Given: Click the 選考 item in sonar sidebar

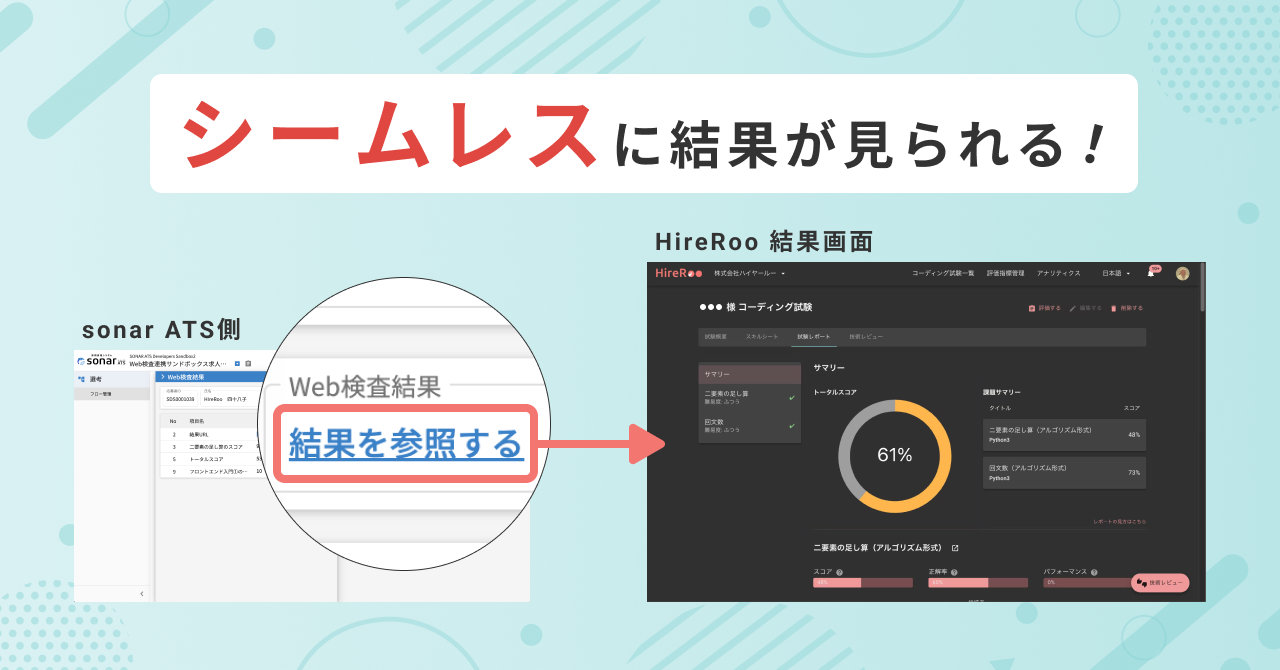Looking at the screenshot, I should pos(112,379).
